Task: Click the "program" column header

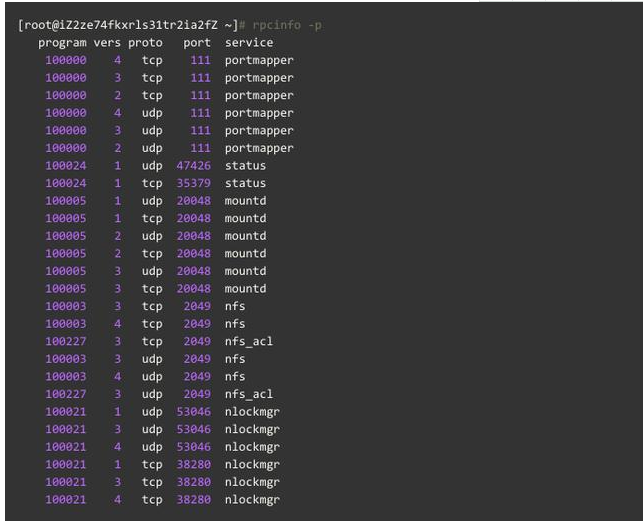Action: (62, 43)
